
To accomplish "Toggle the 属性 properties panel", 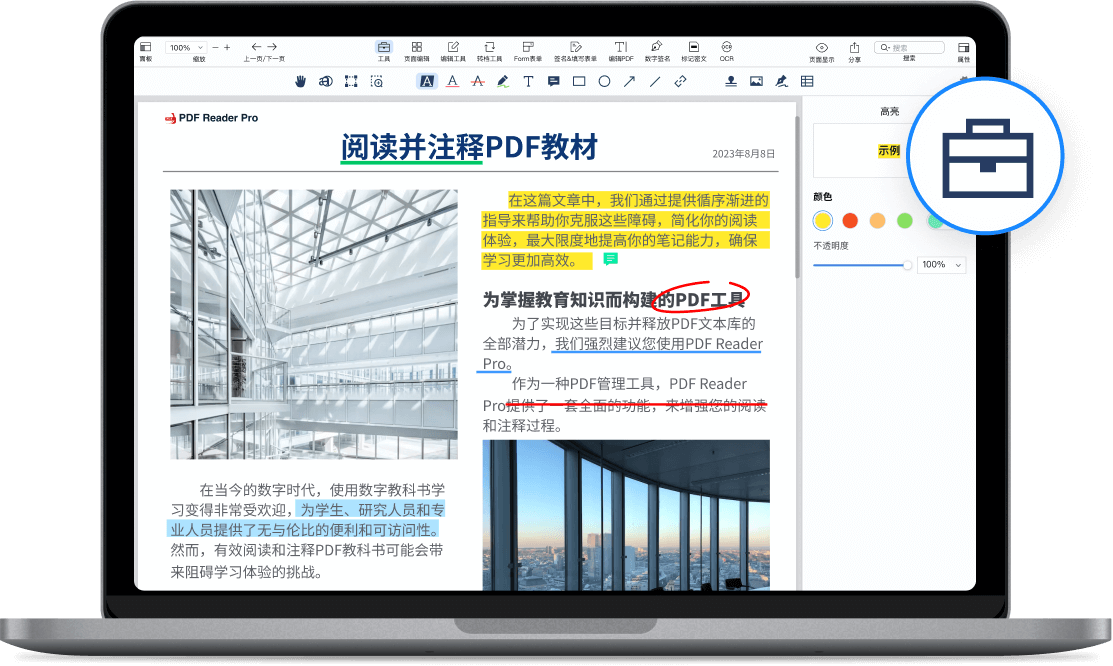I will (x=963, y=48).
